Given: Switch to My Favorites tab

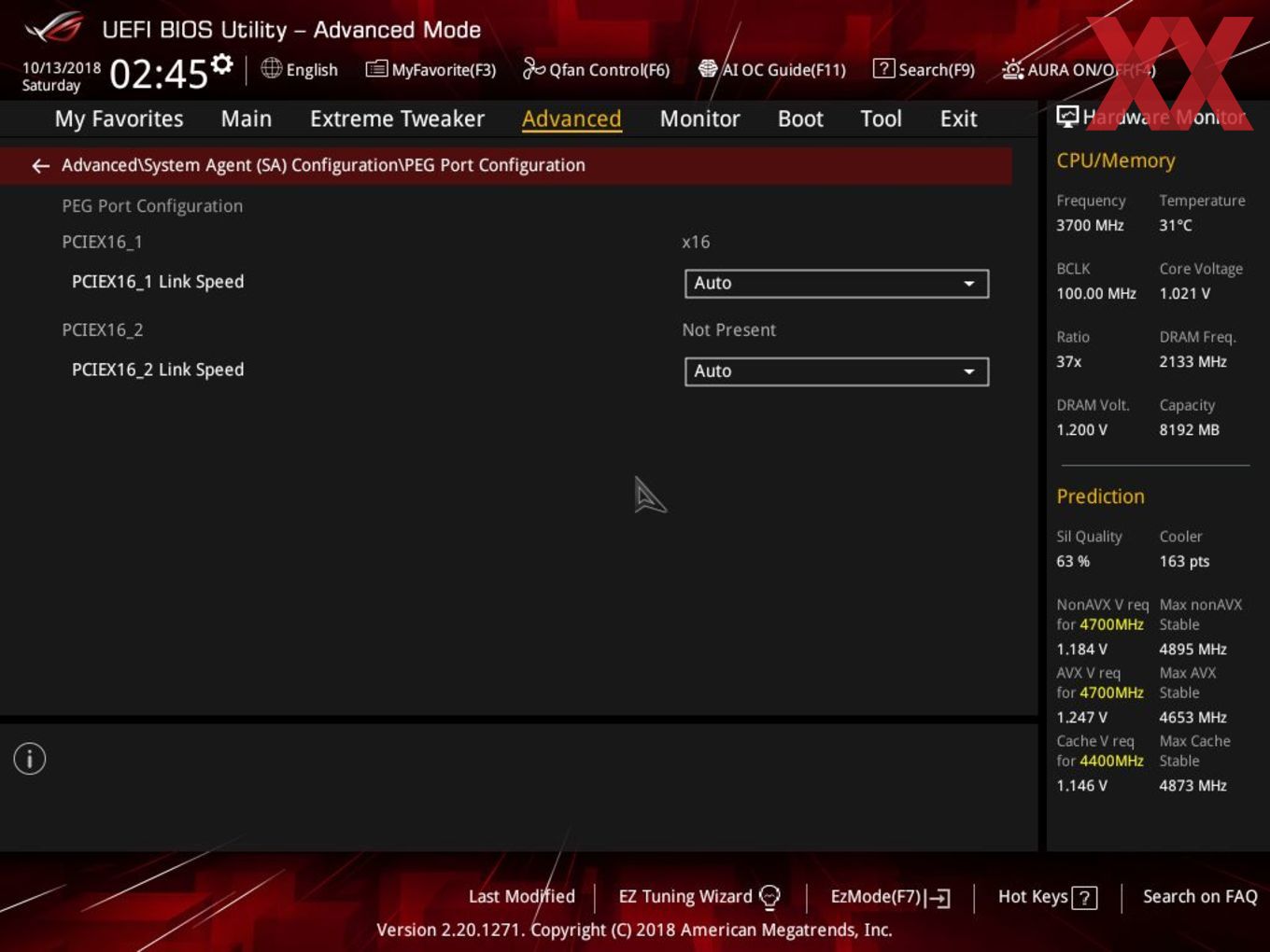Looking at the screenshot, I should click(x=119, y=119).
